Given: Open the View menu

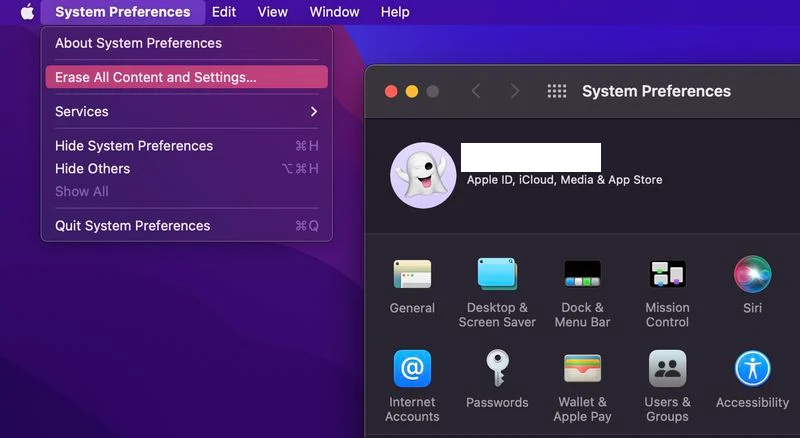Looking at the screenshot, I should [272, 12].
